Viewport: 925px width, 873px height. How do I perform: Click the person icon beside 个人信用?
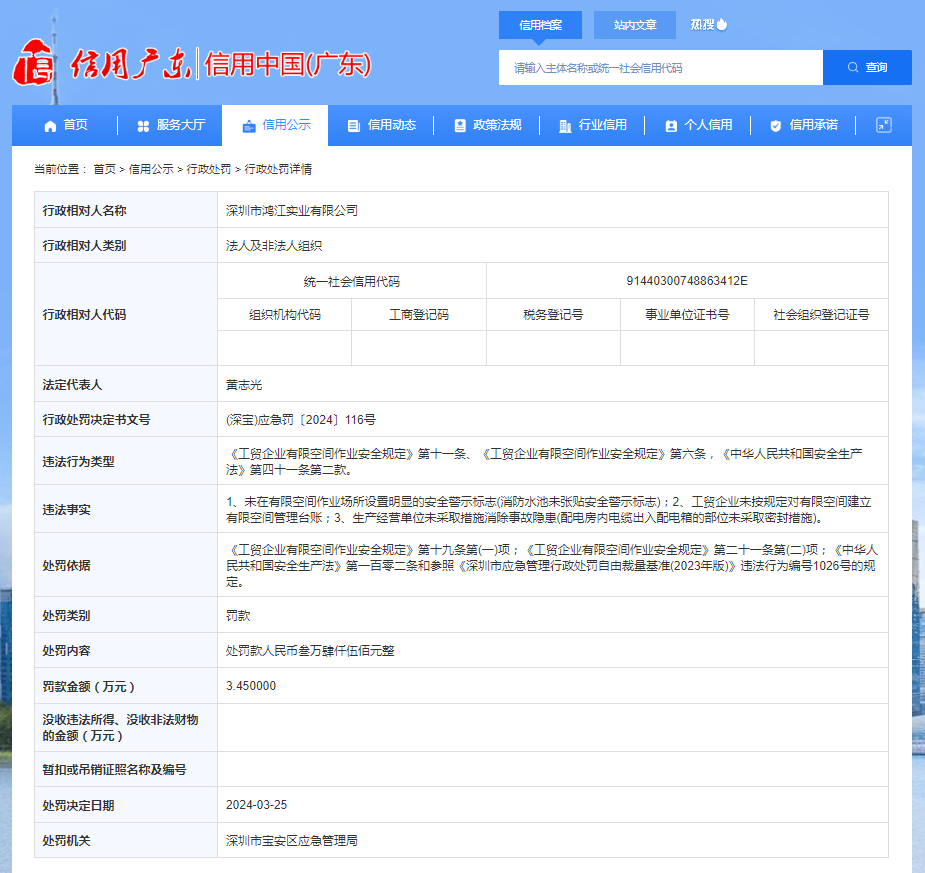[671, 126]
